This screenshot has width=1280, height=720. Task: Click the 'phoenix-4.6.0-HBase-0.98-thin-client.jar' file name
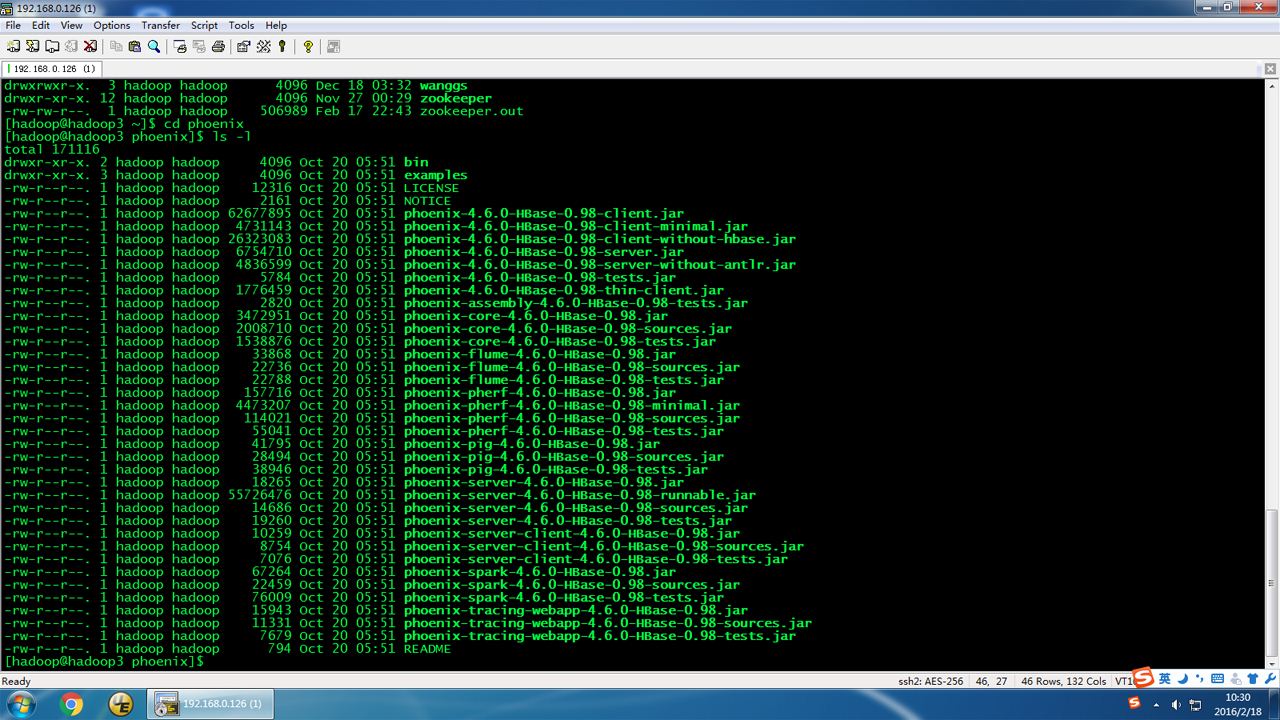pyautogui.click(x=564, y=290)
